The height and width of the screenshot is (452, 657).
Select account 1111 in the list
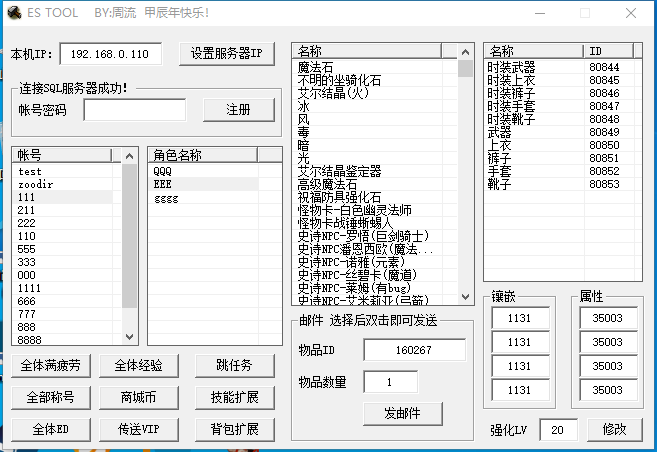pos(62,288)
